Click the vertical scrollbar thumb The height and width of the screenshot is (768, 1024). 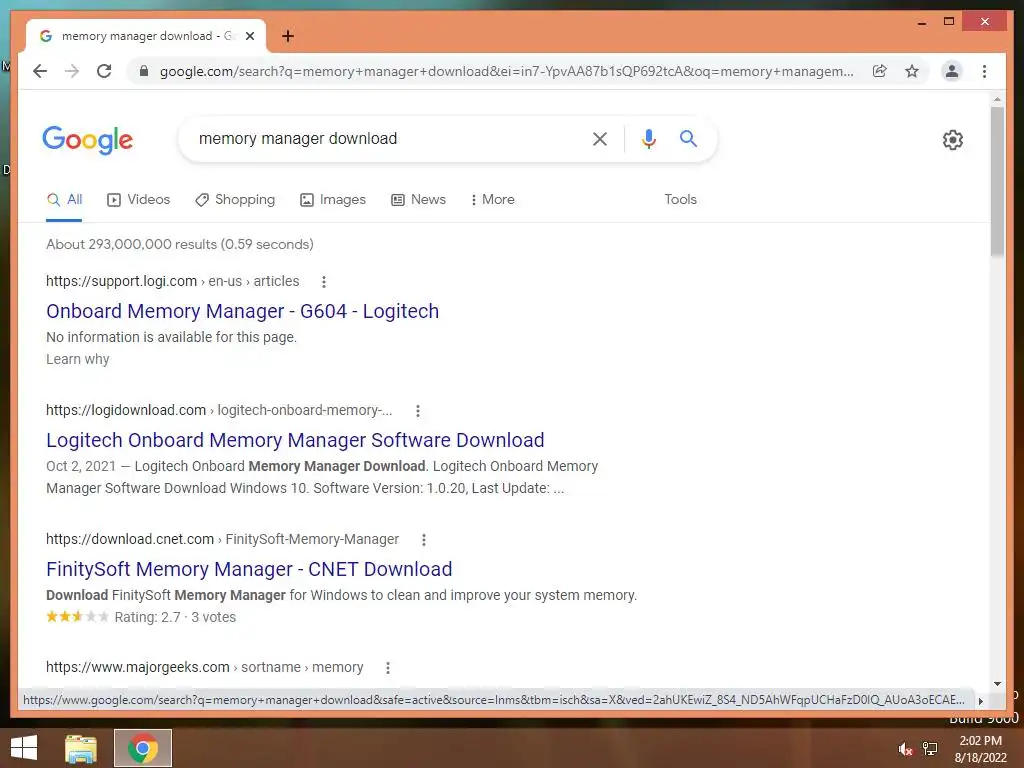point(997,182)
